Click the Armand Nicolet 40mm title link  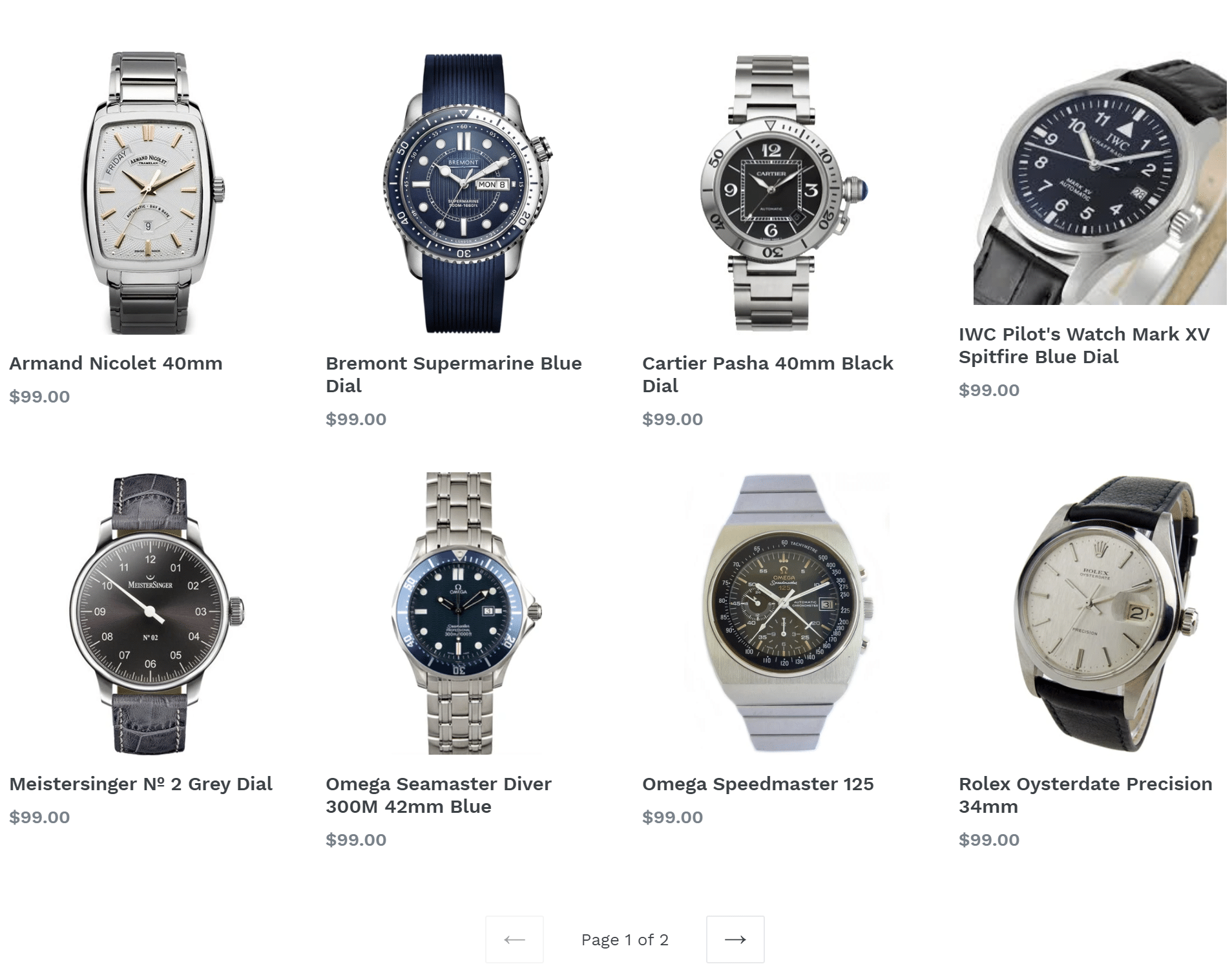click(x=116, y=363)
